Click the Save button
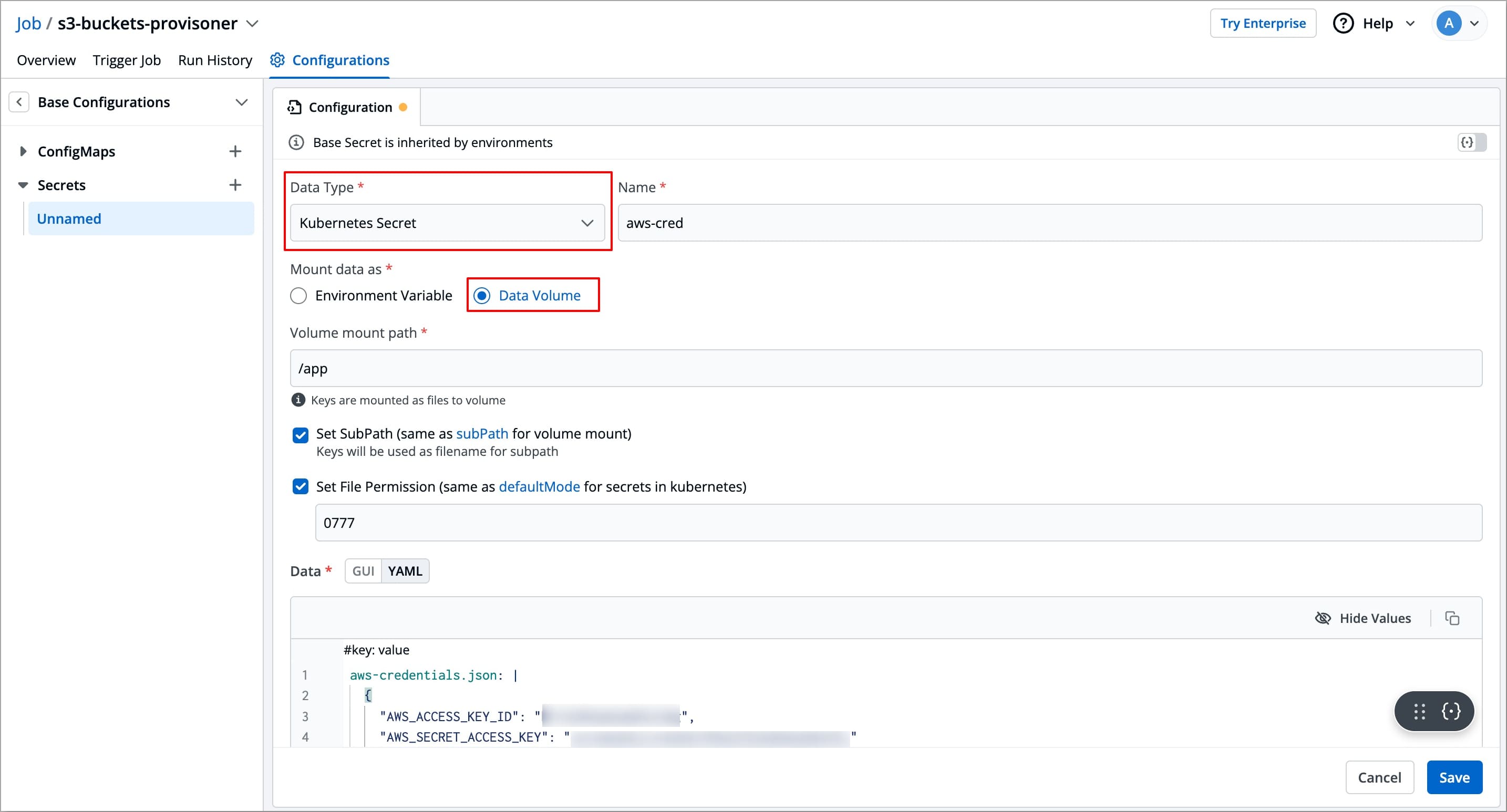1507x812 pixels. tap(1454, 777)
